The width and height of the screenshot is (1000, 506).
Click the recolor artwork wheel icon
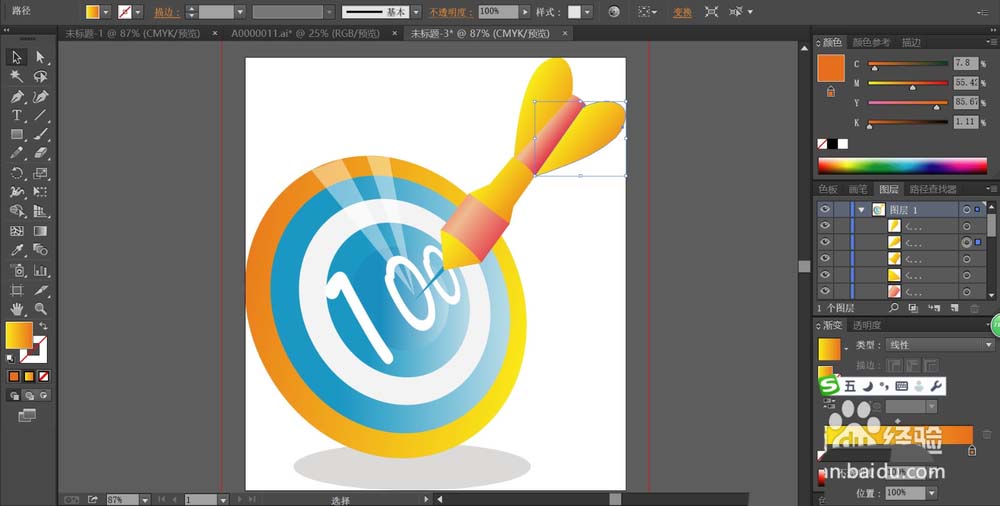coord(614,11)
